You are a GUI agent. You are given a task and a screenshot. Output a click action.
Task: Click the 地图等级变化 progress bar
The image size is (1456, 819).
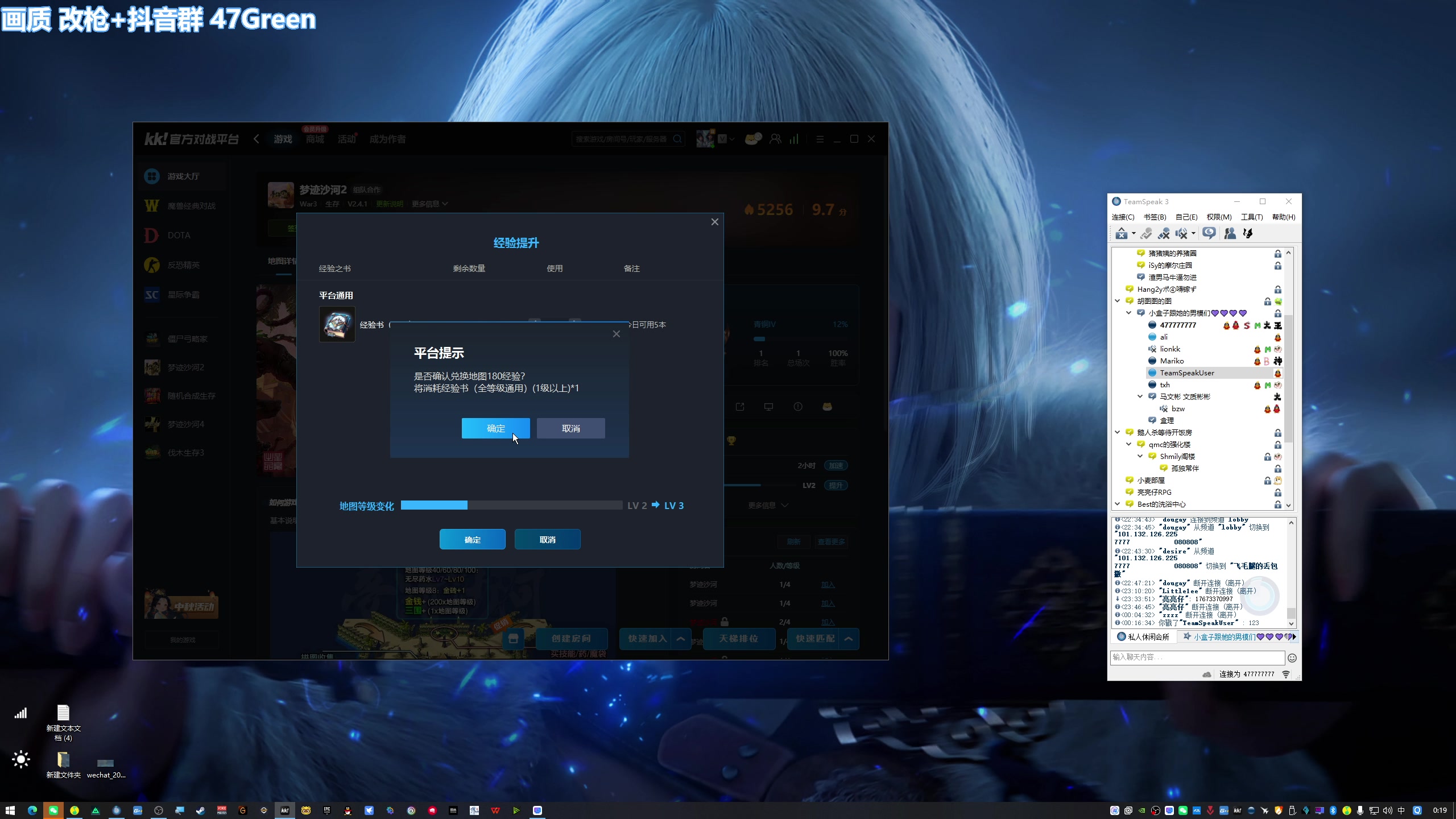pyautogui.click(x=511, y=505)
